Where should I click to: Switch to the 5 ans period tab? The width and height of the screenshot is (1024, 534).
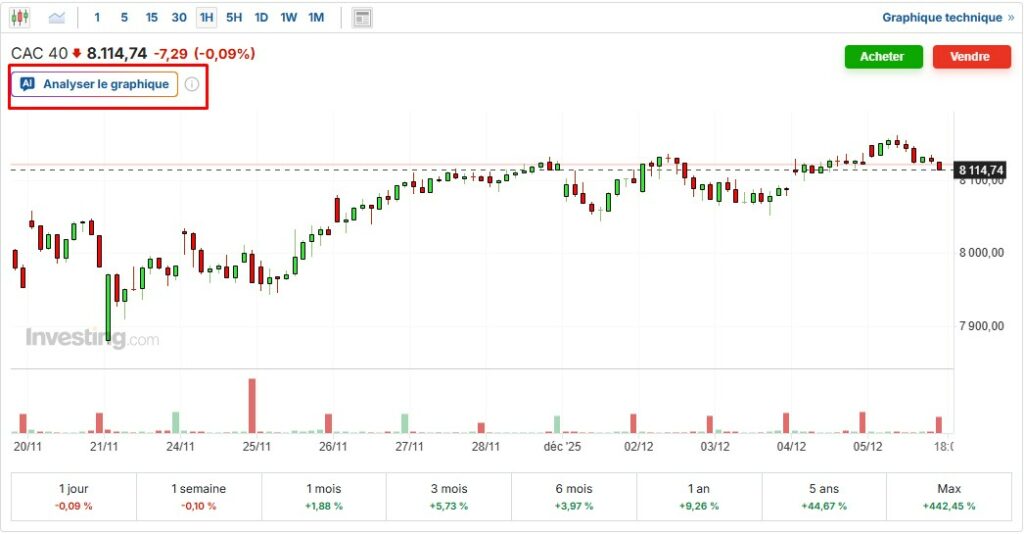824,496
